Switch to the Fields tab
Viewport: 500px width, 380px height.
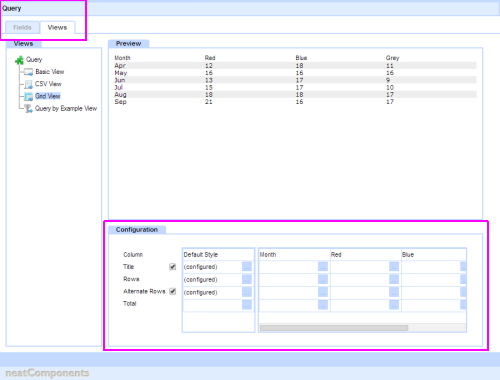22,27
